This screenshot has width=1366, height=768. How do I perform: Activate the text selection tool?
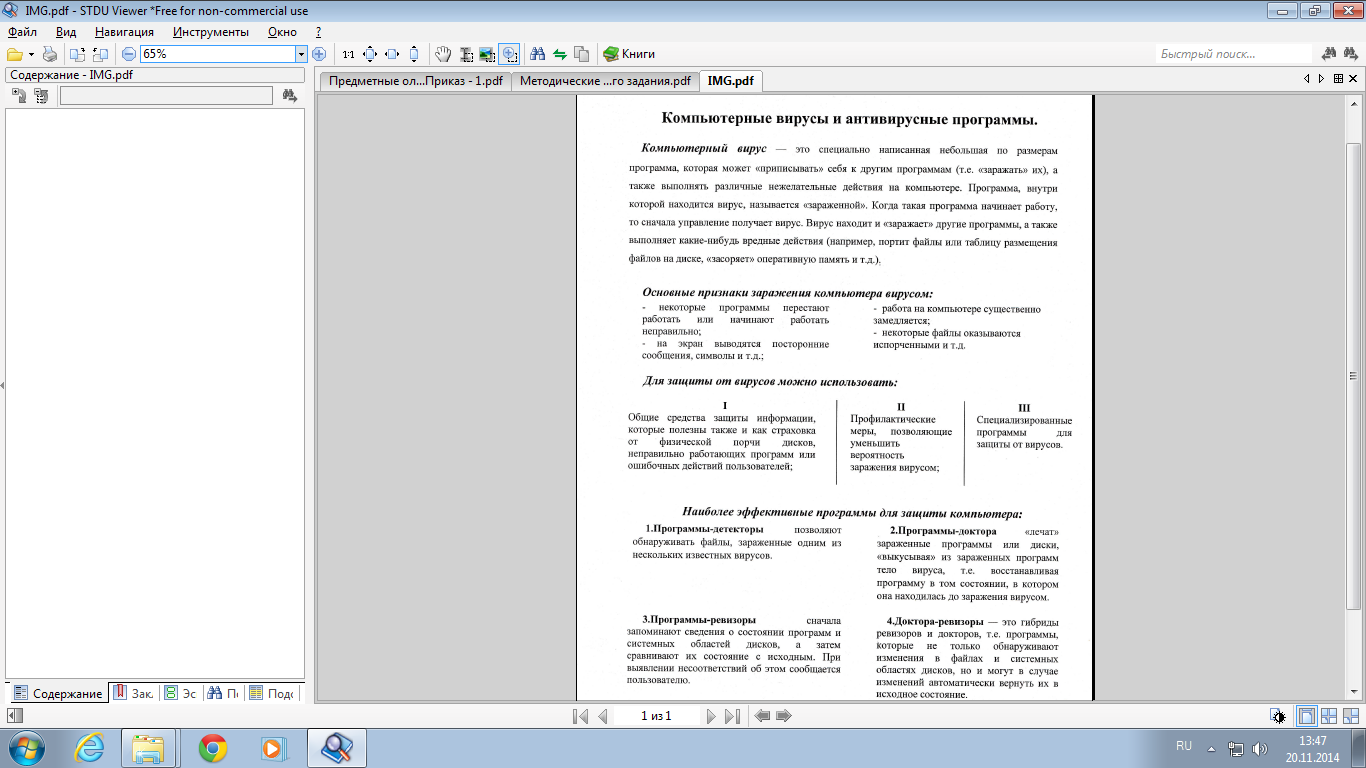click(466, 54)
